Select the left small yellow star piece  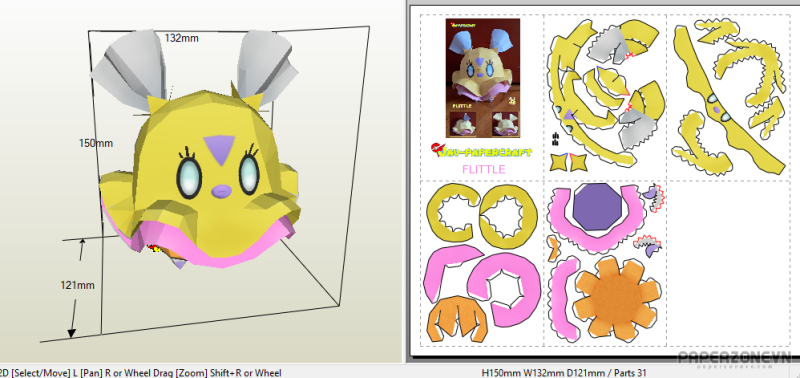point(559,162)
